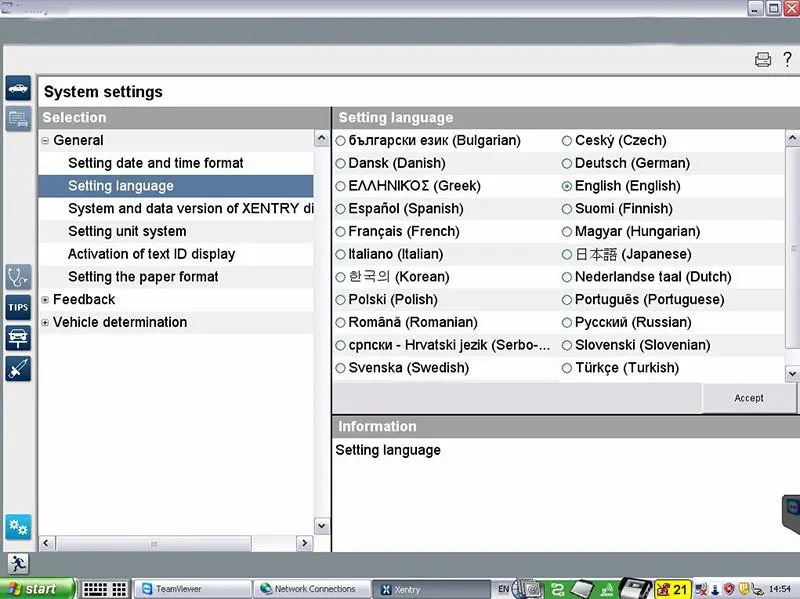Click the car on lift sidebar icon
The width and height of the screenshot is (800, 599).
tap(18, 338)
